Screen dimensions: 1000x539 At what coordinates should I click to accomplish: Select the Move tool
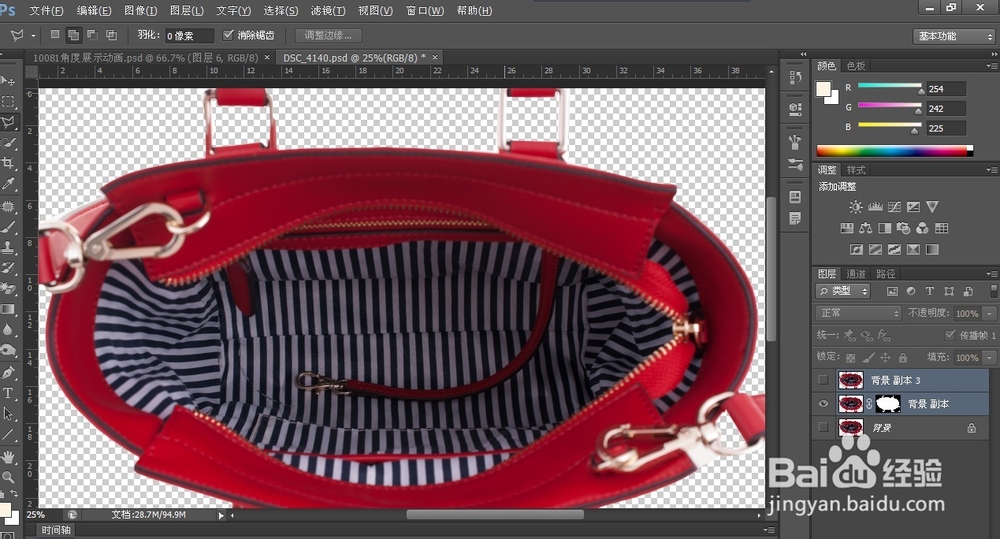tap(8, 81)
